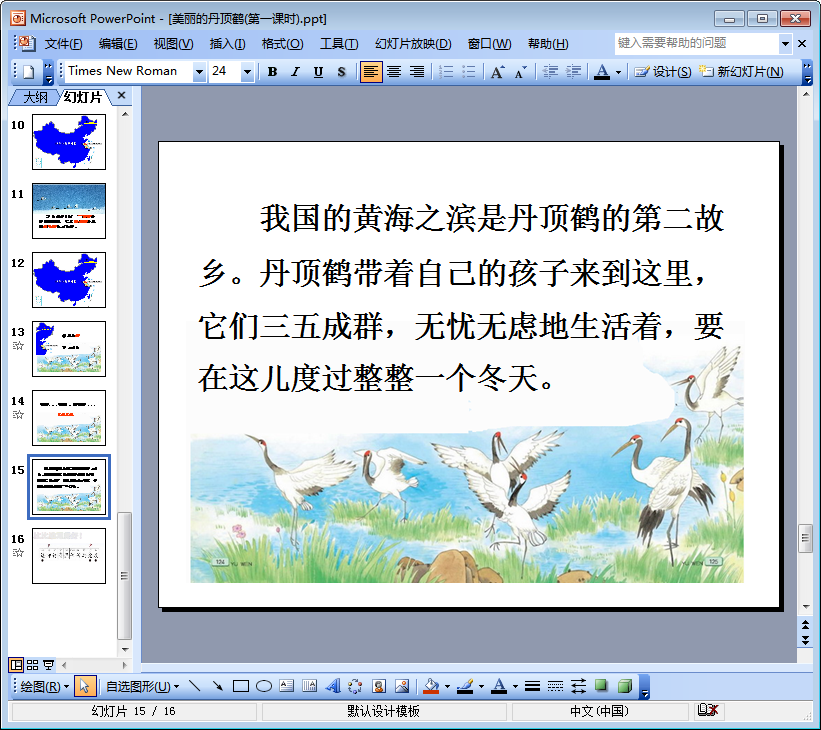Screen dimensions: 821x730
Task: Open the formatting font color dropdown arrow
Action: [618, 72]
